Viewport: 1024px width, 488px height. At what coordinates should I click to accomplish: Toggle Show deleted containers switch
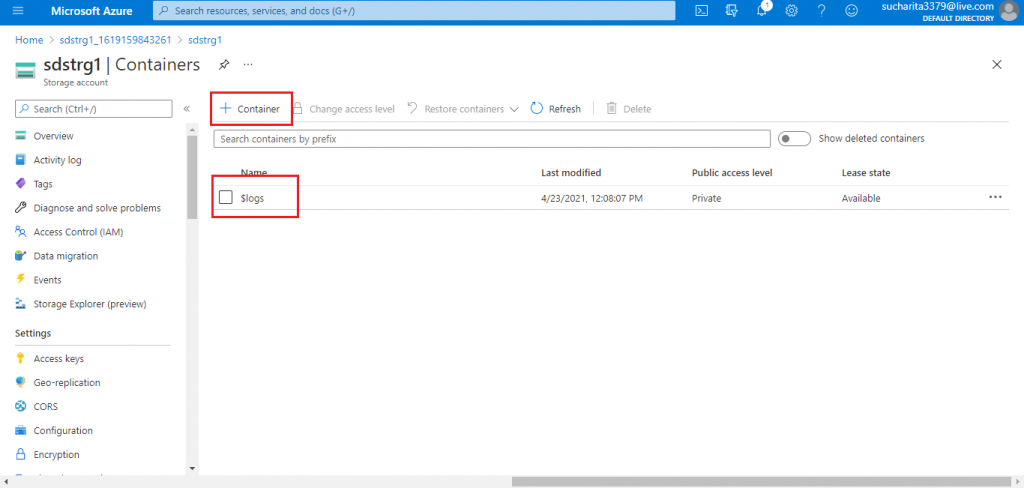click(794, 138)
